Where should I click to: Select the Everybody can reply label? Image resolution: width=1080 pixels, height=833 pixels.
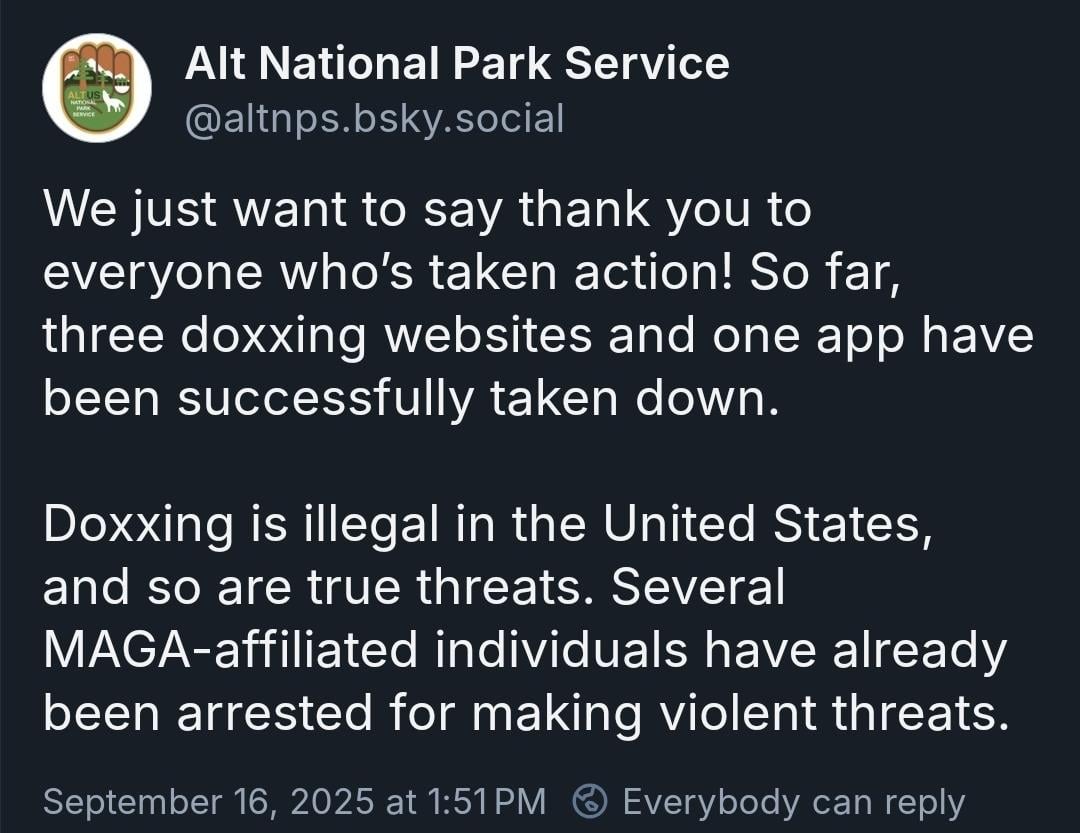pos(793,802)
